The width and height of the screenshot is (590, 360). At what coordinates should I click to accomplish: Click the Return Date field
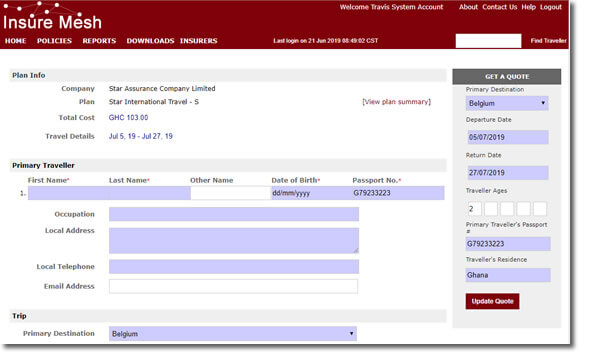508,173
